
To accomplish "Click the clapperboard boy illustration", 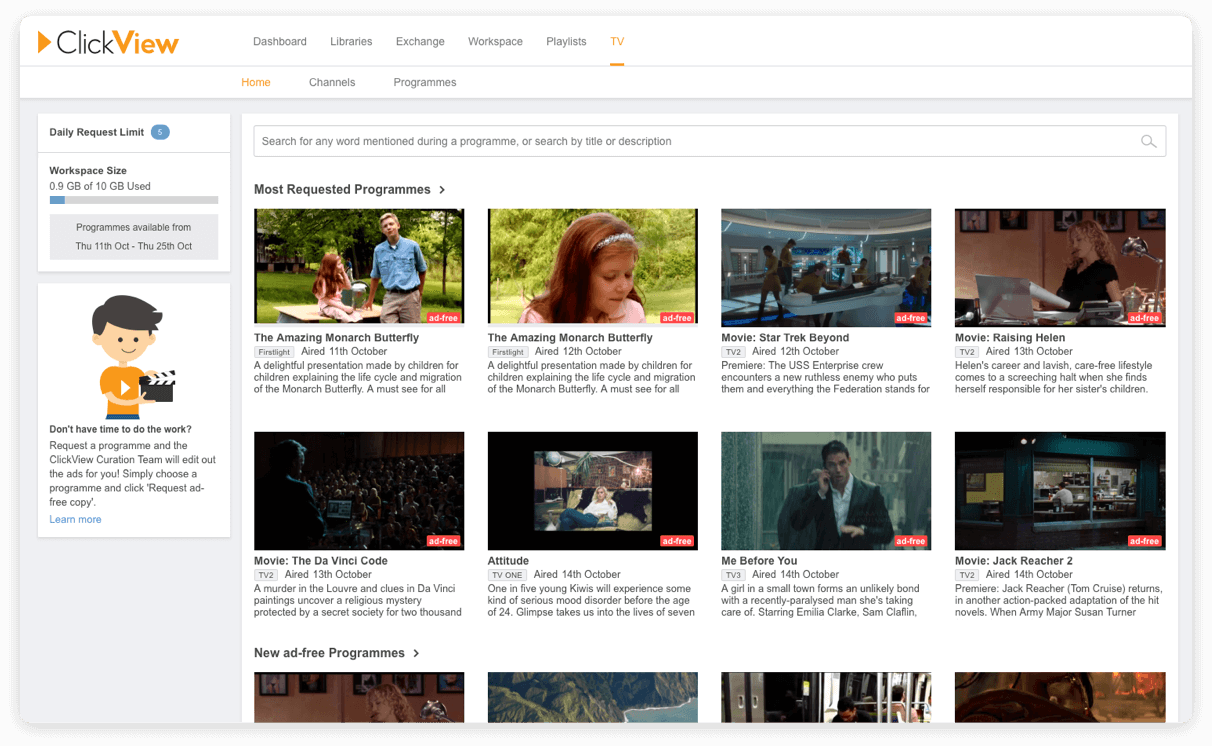I will coord(133,356).
